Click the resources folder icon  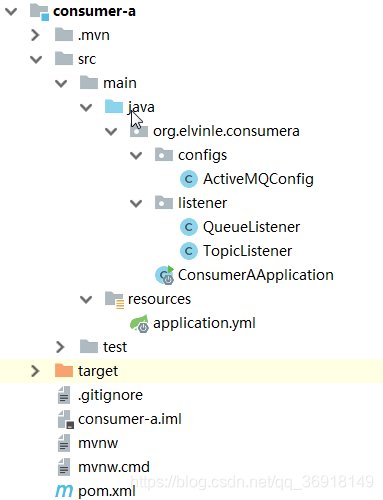coord(114,300)
